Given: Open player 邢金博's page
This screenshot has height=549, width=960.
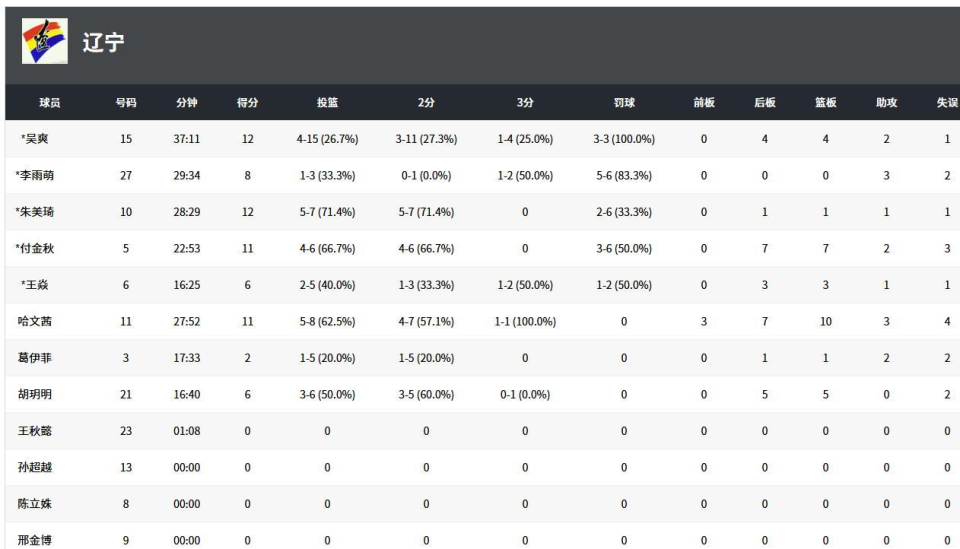Looking at the screenshot, I should 35,541.
